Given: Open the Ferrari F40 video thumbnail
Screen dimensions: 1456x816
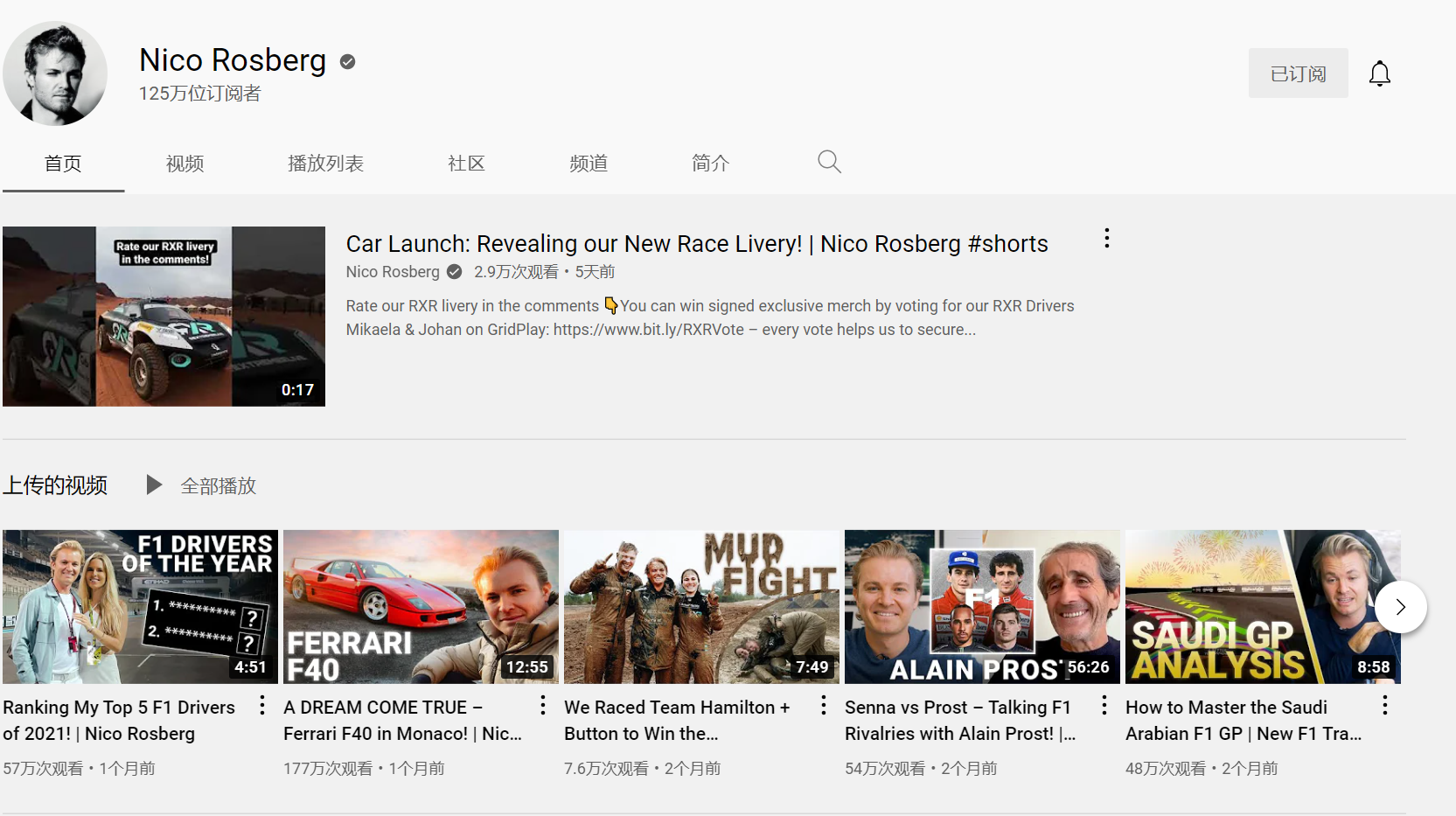Looking at the screenshot, I should (421, 606).
